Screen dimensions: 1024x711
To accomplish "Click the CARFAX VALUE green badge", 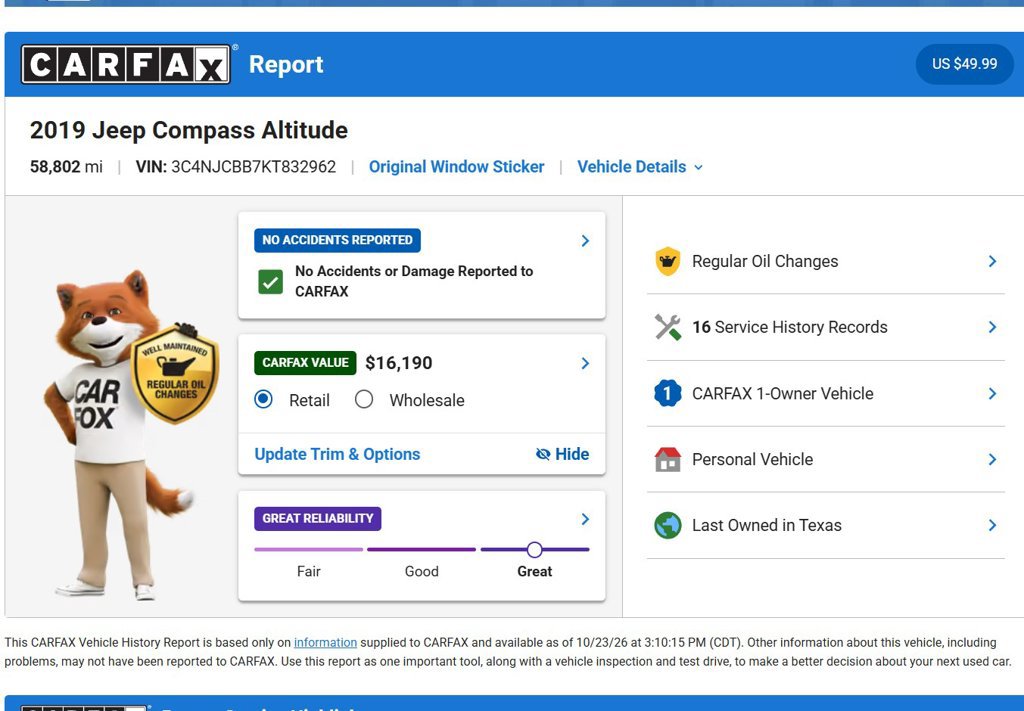I will (x=305, y=363).
